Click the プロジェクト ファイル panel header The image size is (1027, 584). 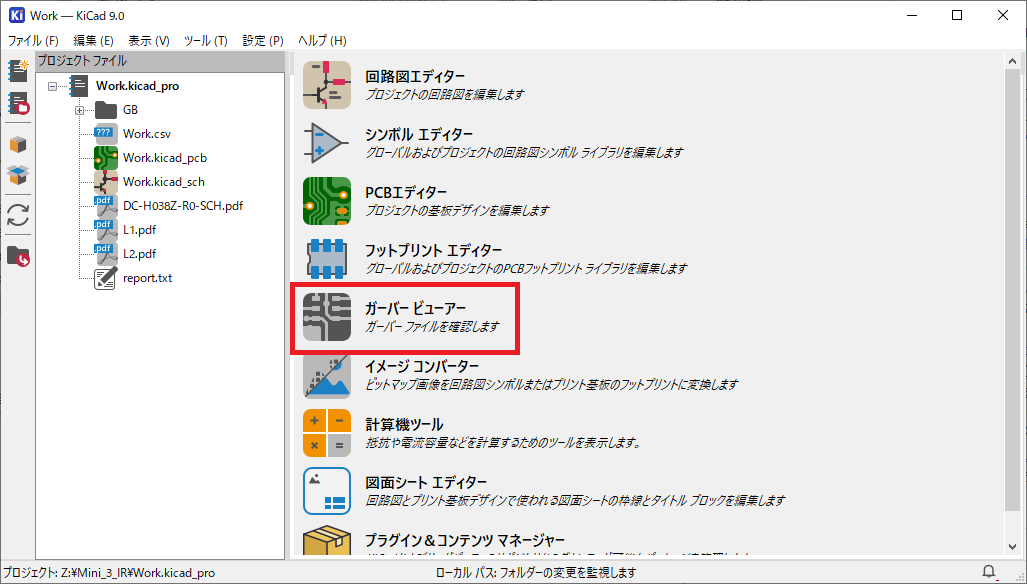[160, 62]
